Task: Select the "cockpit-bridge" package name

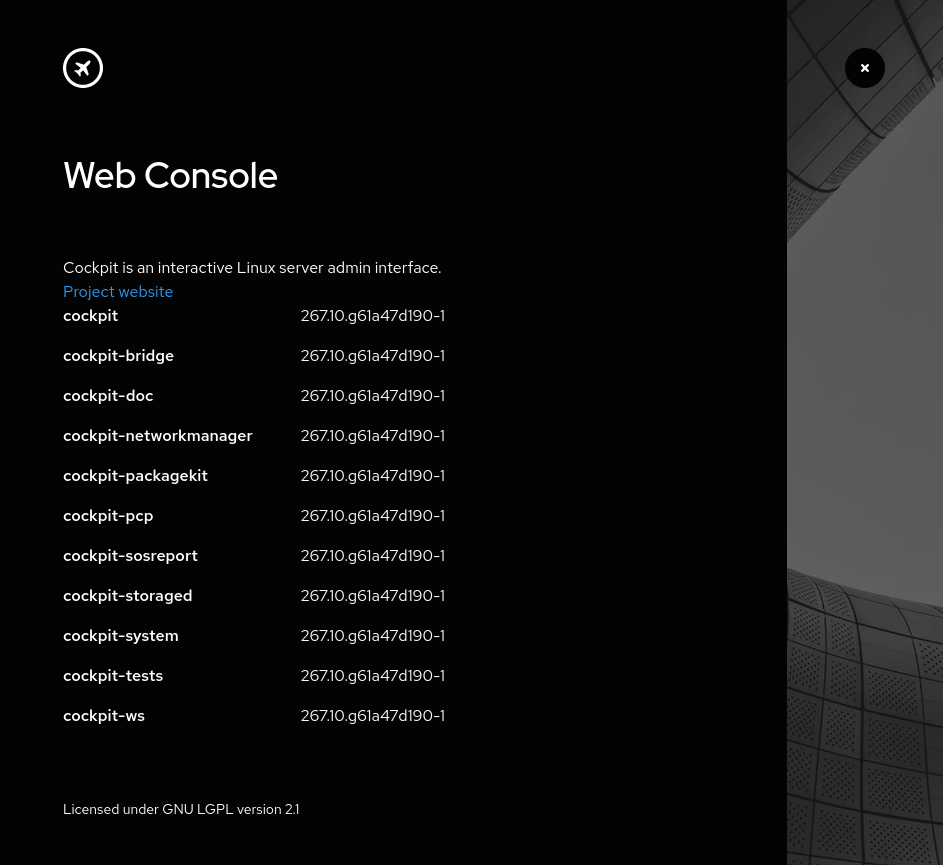Action: coord(118,356)
